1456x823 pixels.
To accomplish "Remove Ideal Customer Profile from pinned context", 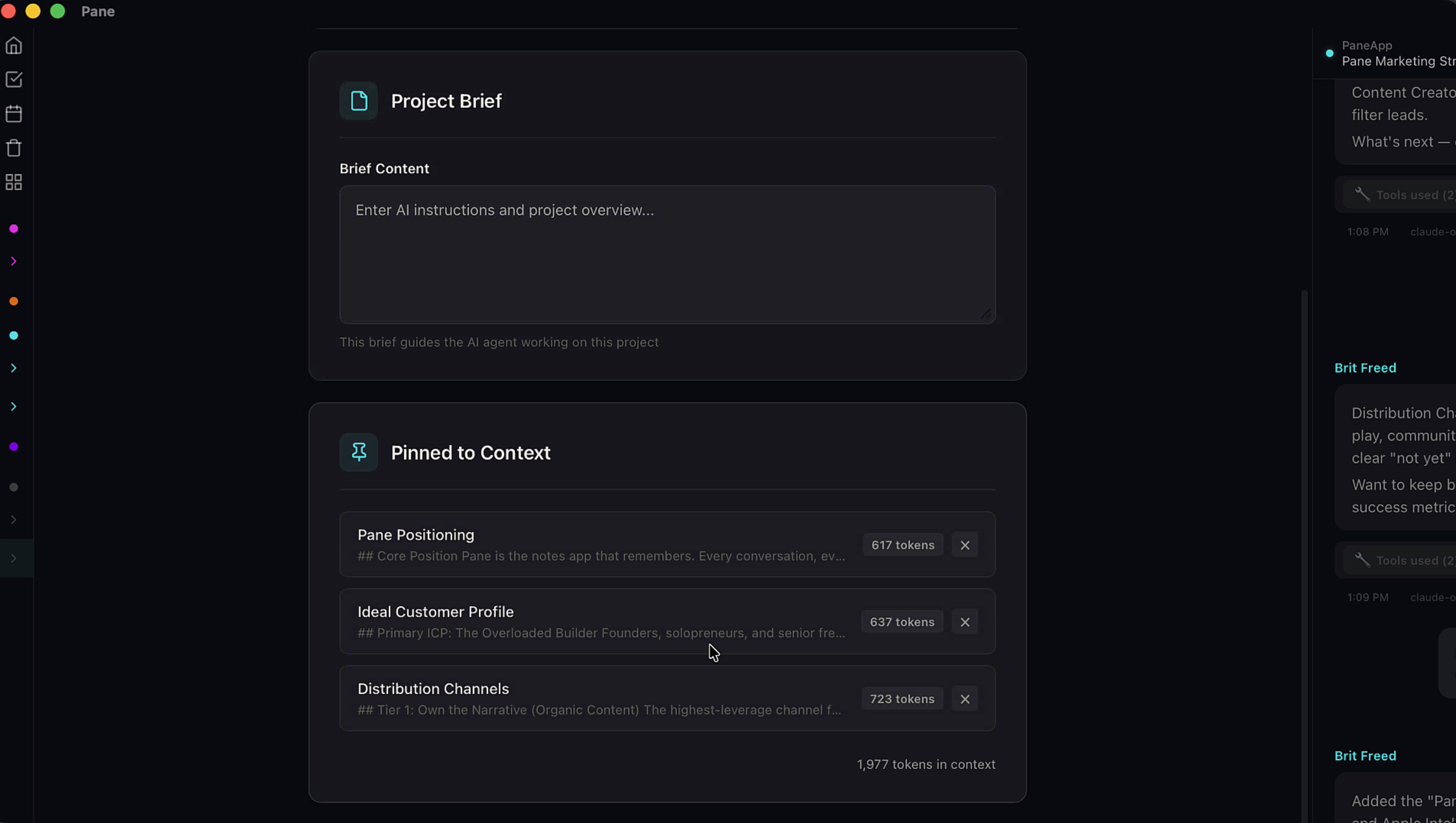I will click(965, 622).
